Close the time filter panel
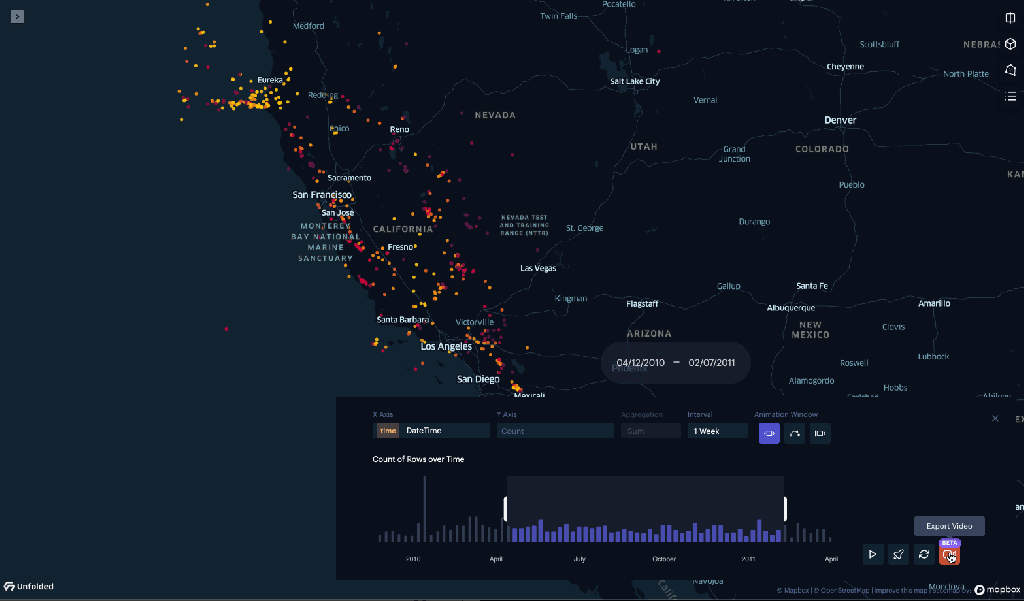This screenshot has height=601, width=1024. click(995, 419)
